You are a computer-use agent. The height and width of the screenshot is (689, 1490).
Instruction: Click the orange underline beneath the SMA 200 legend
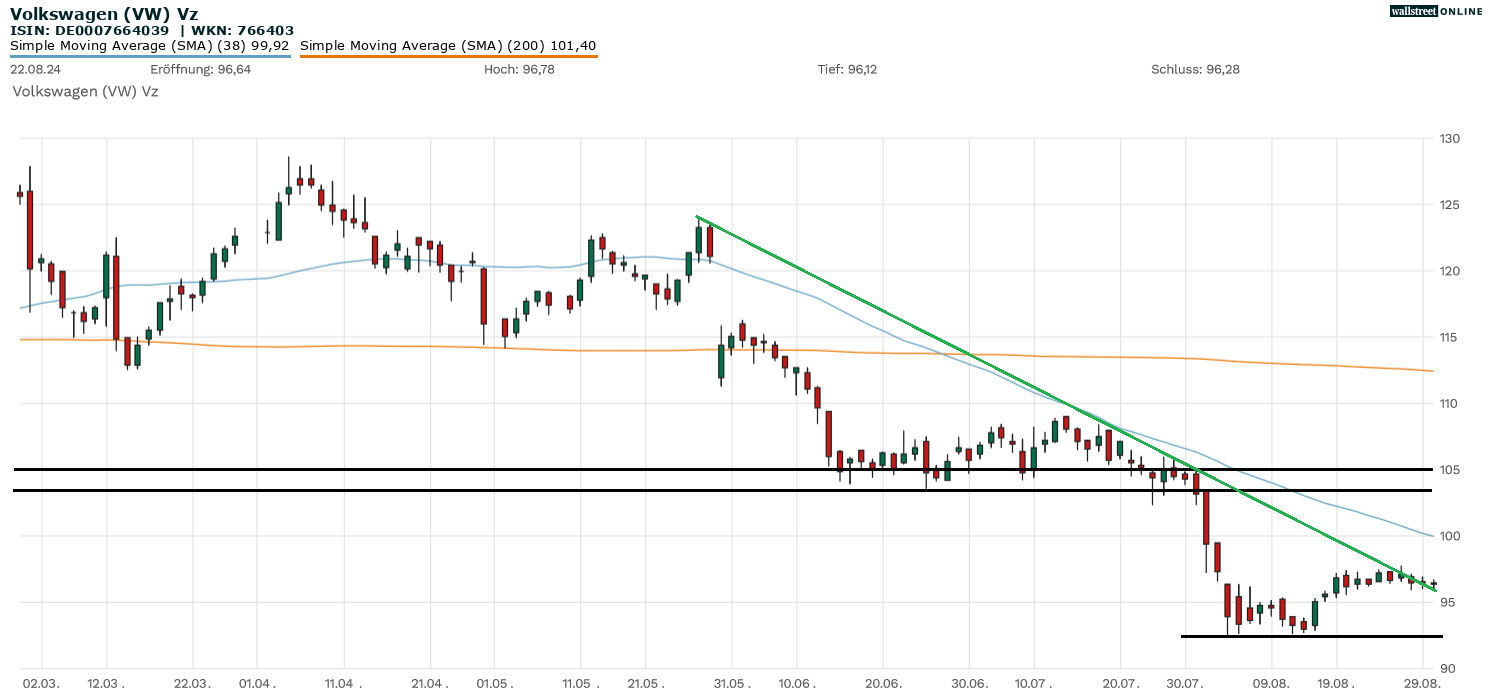(448, 56)
